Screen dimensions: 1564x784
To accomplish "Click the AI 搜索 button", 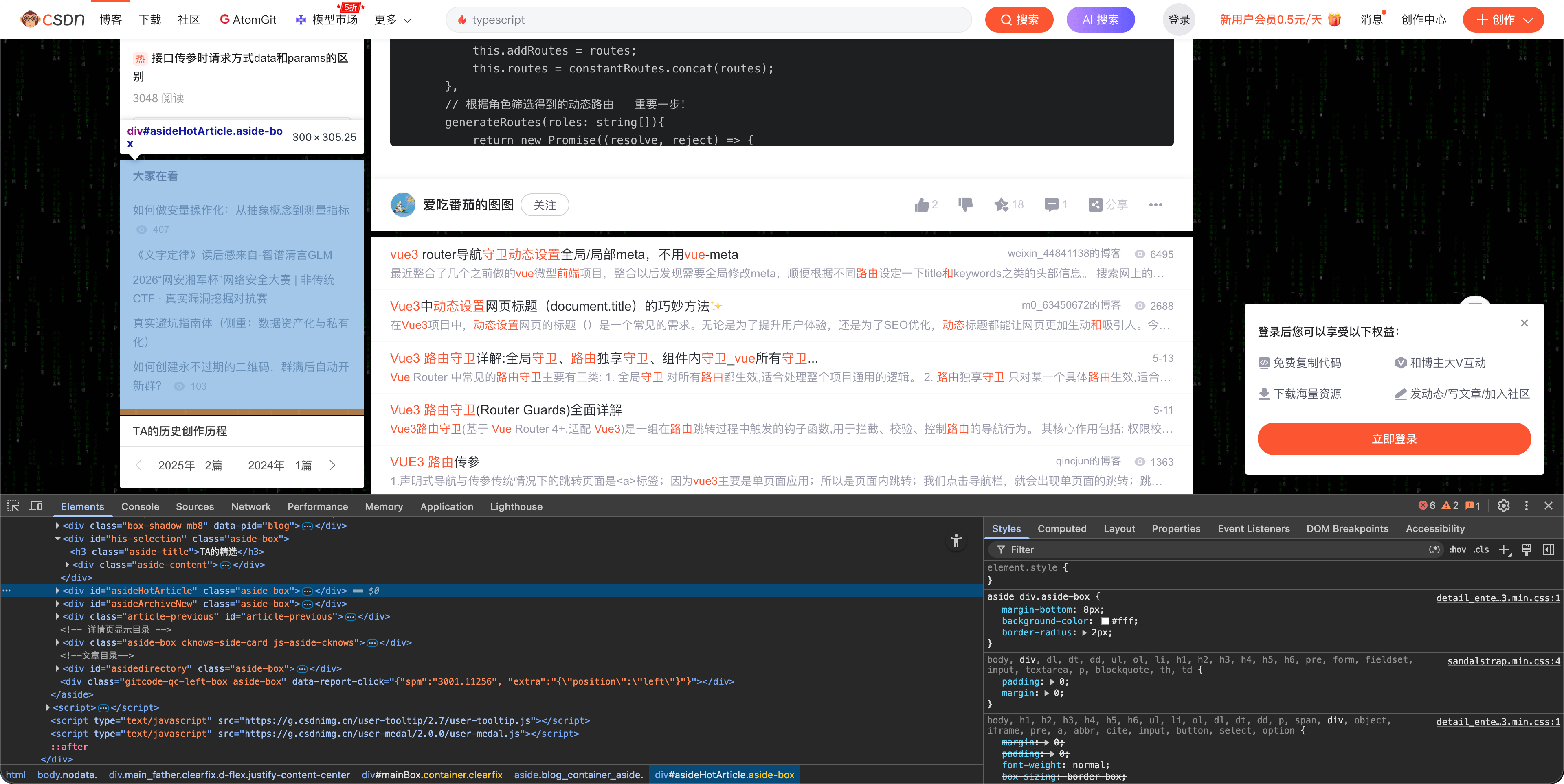I will pos(1100,20).
